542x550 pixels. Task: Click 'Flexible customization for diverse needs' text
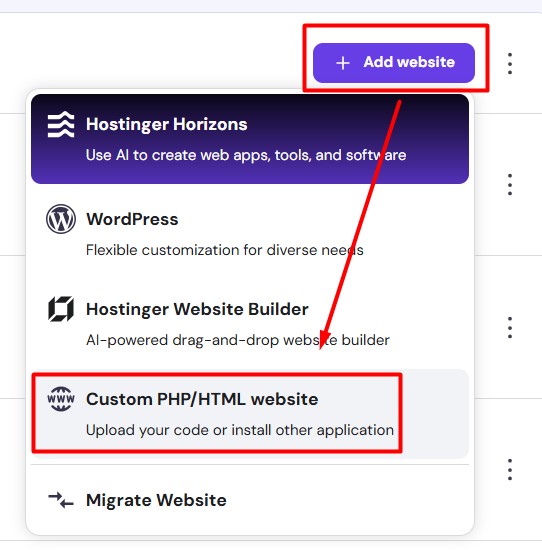[225, 250]
